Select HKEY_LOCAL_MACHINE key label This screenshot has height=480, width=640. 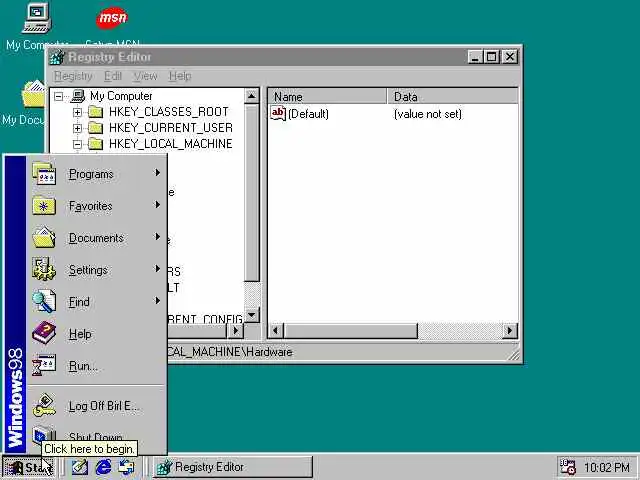pyautogui.click(x=171, y=144)
